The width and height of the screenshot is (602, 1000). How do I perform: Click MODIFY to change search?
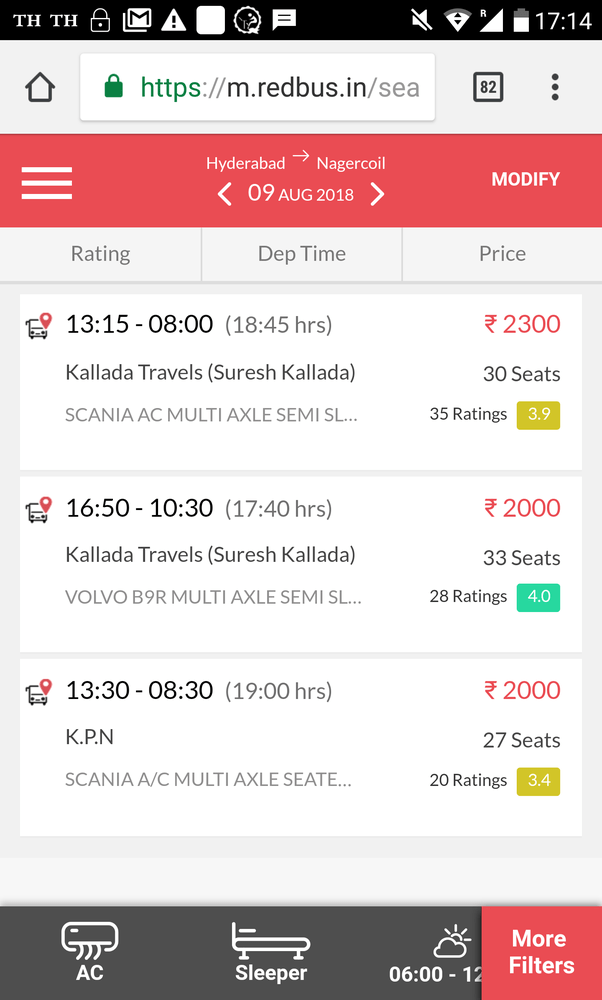[525, 179]
